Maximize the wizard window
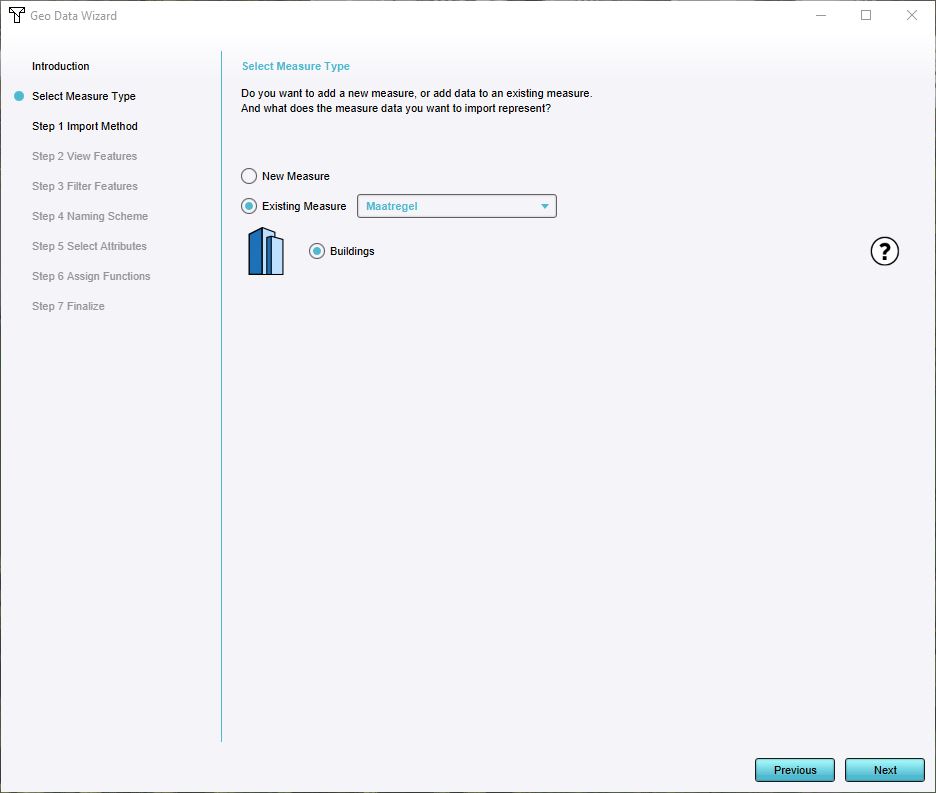This screenshot has width=936, height=793. tap(866, 15)
